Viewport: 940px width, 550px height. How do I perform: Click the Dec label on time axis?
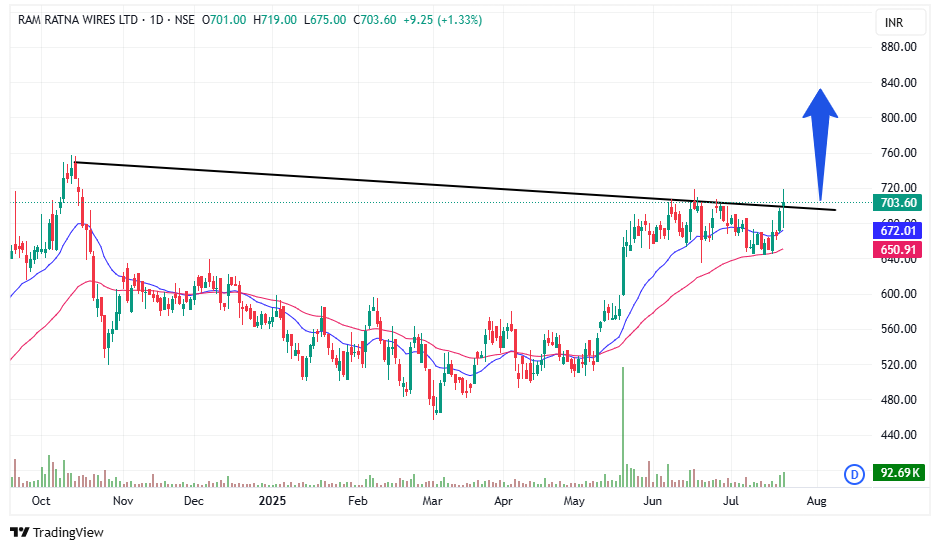(194, 501)
